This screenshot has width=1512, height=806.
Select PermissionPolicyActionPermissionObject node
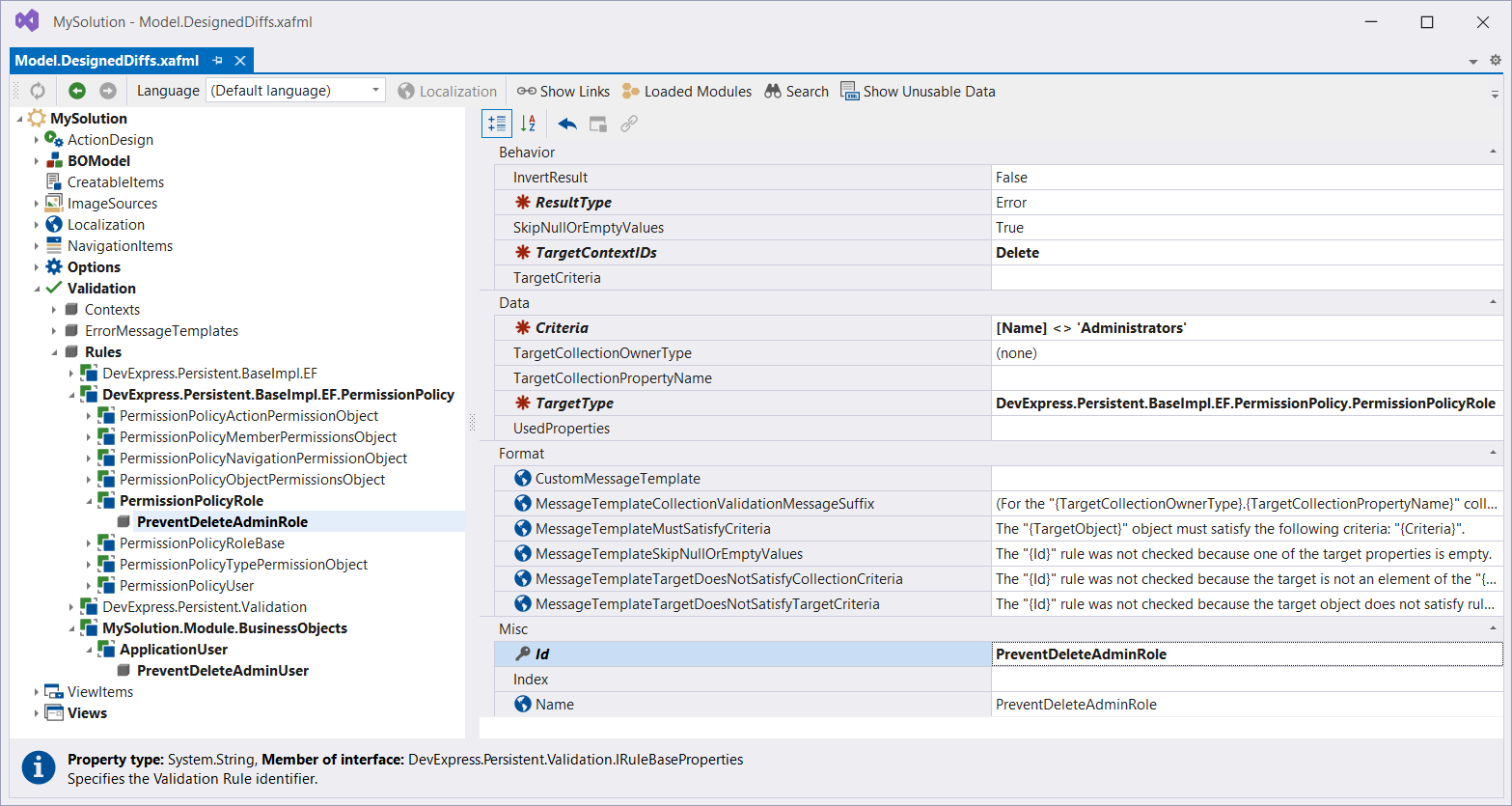pyautogui.click(x=249, y=416)
